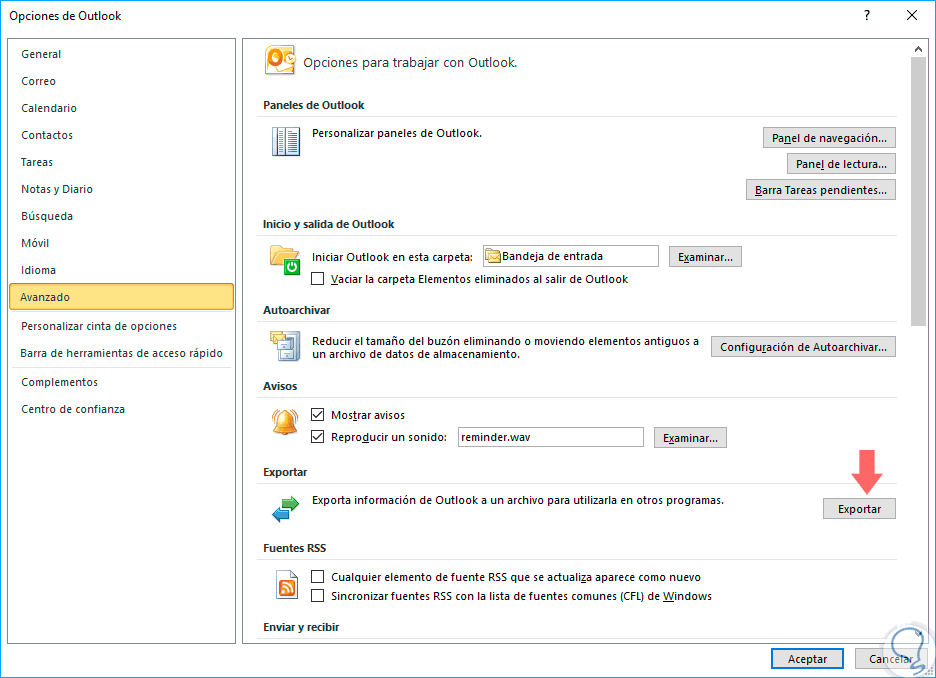Viewport: 936px width, 678px height.
Task: Click the vertical scrollbar thumb
Action: (x=918, y=191)
